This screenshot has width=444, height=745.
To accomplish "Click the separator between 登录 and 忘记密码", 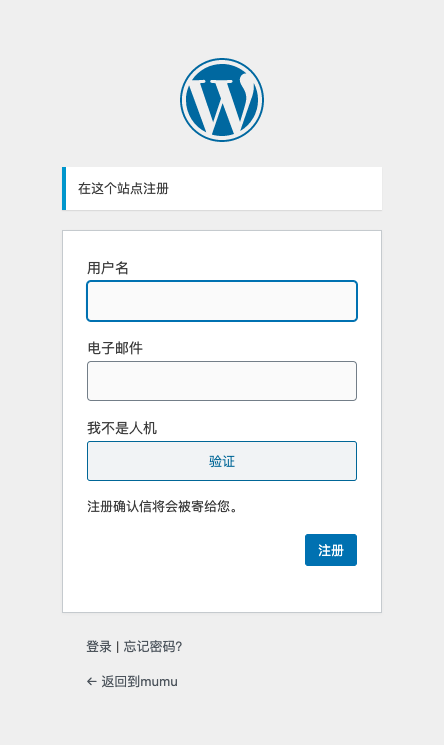I will (117, 647).
